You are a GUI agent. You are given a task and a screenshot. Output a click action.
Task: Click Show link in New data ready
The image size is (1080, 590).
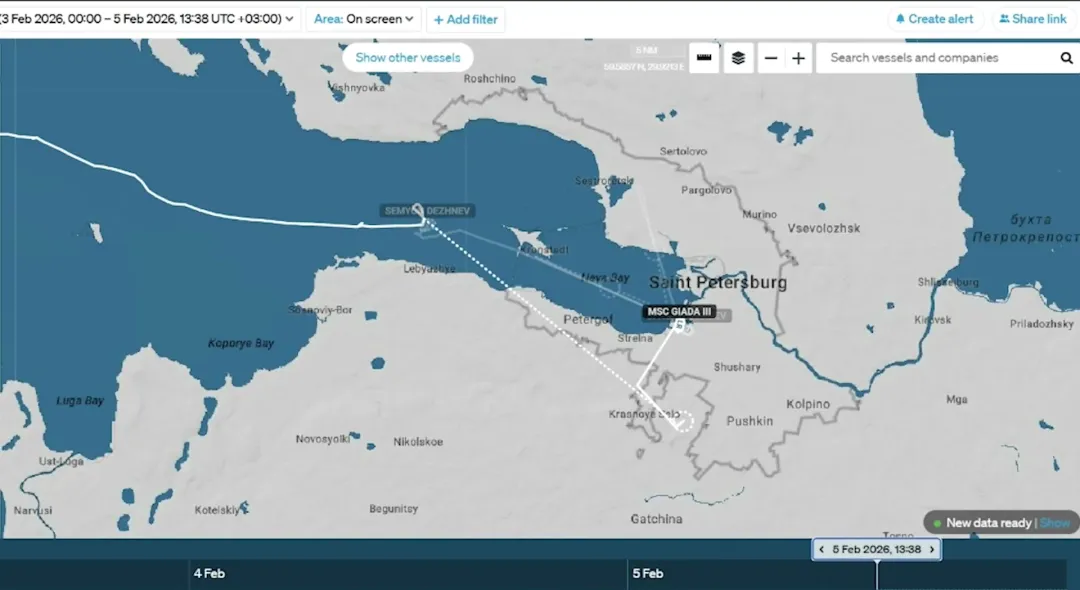pos(1054,523)
